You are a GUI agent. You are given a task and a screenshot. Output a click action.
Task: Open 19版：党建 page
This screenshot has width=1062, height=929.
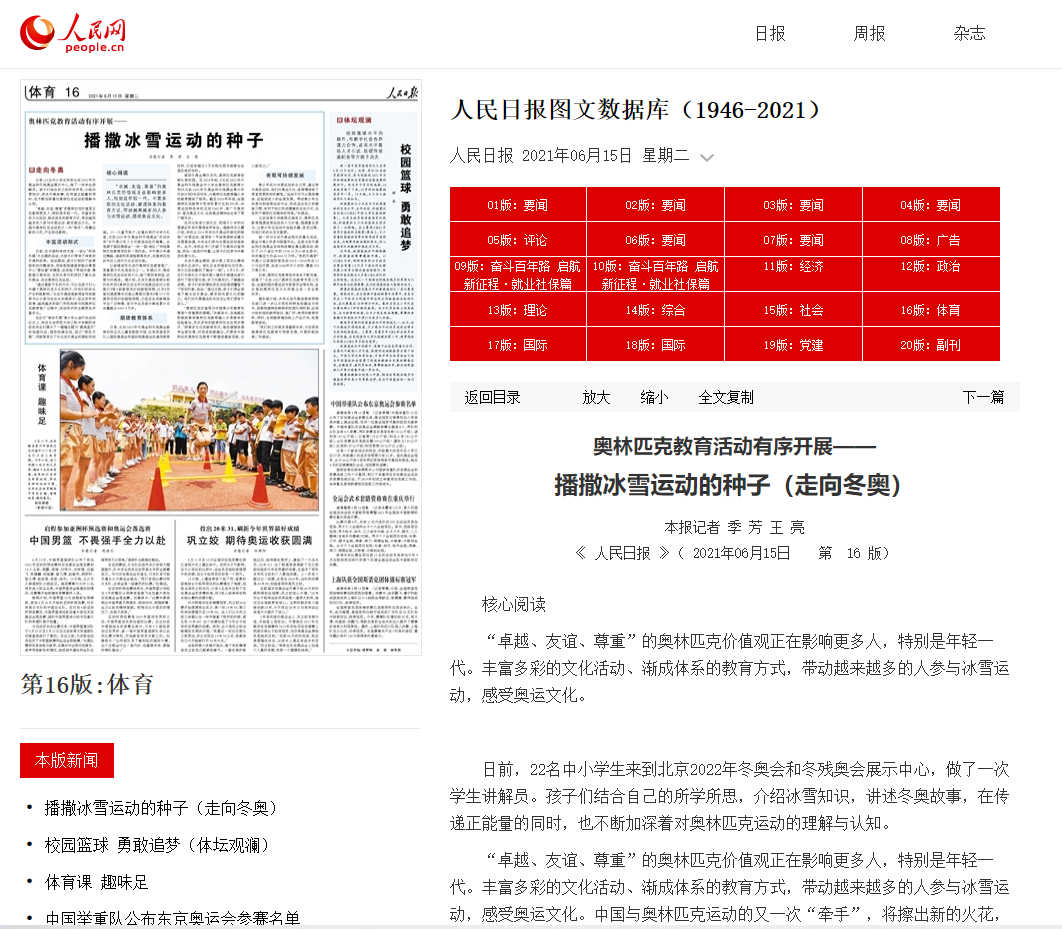pos(794,345)
